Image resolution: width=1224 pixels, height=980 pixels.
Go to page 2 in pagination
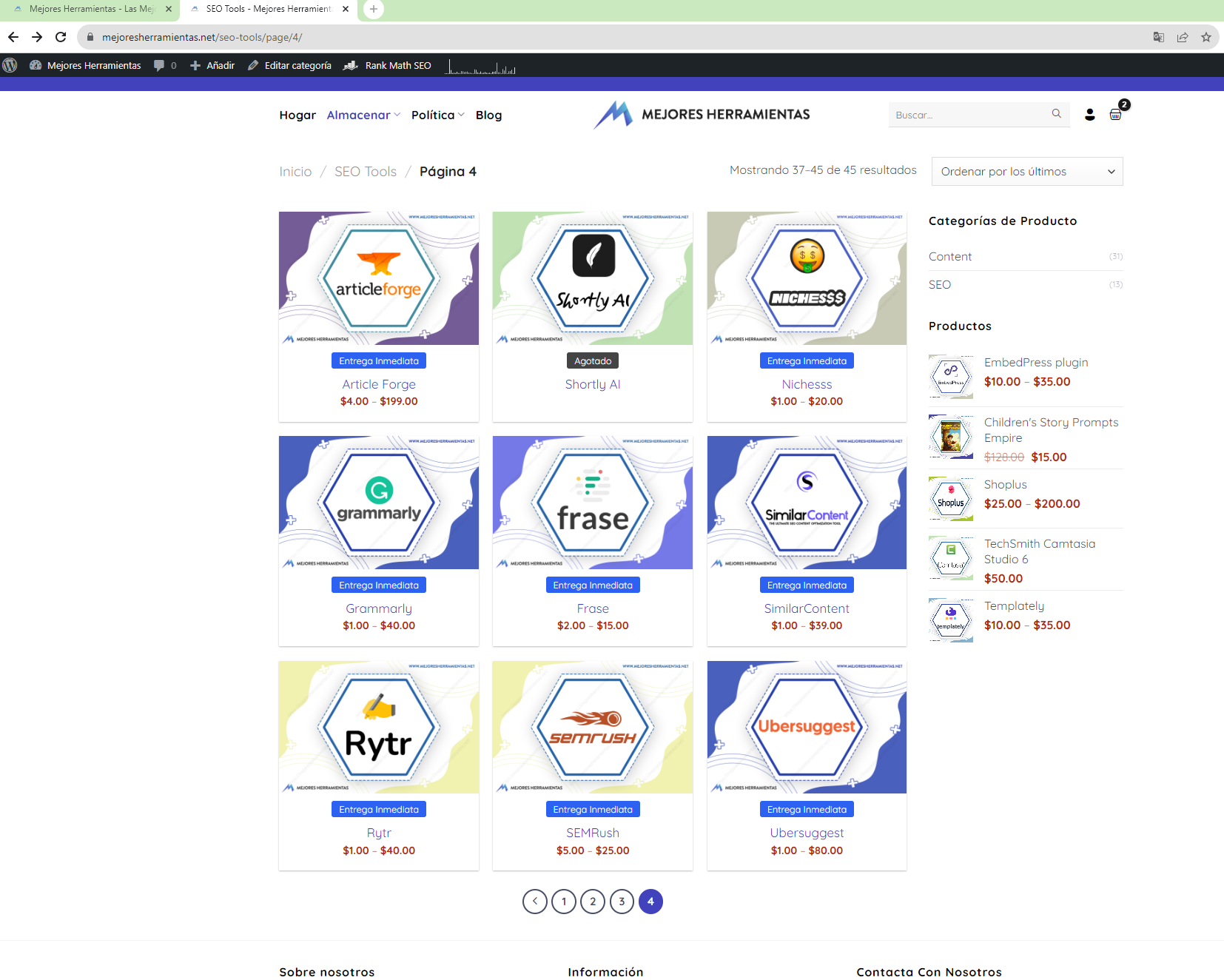coord(593,902)
